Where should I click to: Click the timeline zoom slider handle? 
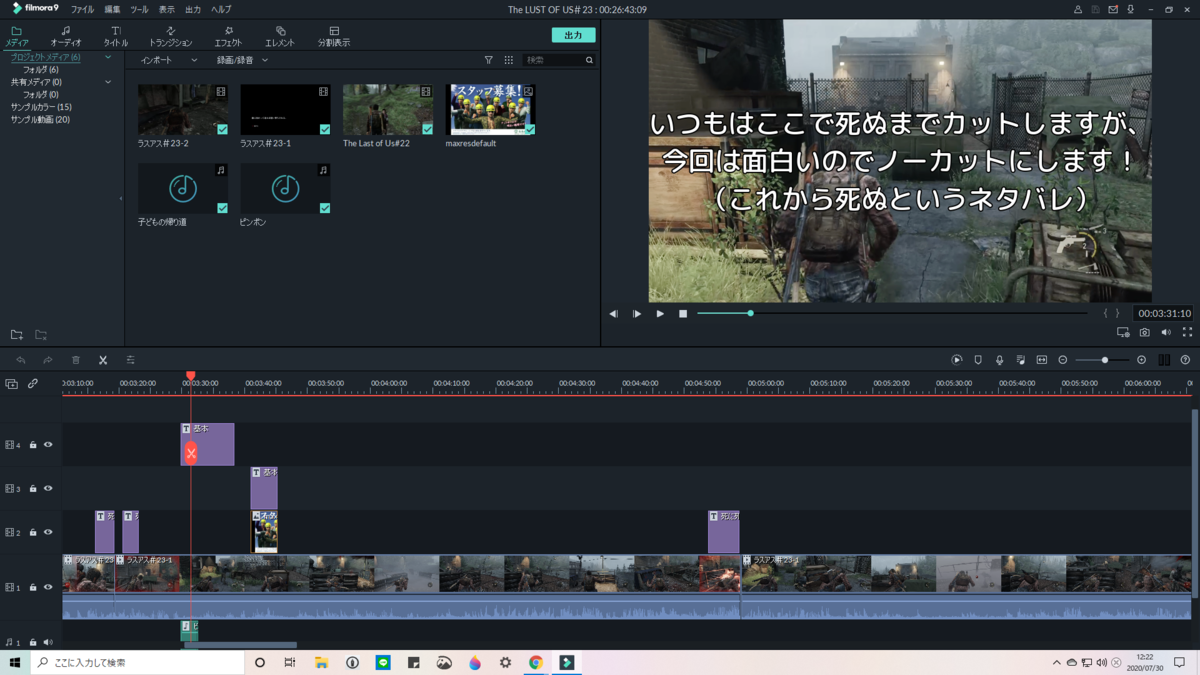[1105, 360]
